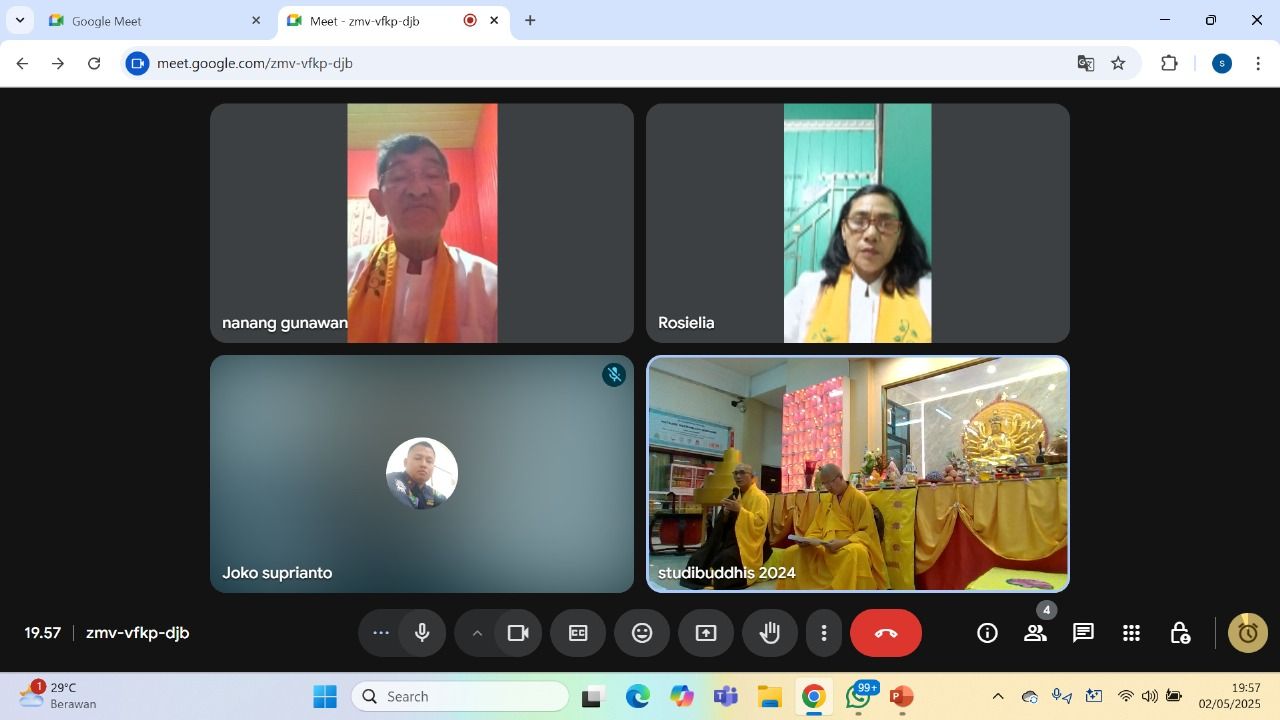Expand video settings chevron beside camera
Image resolution: width=1280 pixels, height=720 pixels.
pyautogui.click(x=477, y=633)
